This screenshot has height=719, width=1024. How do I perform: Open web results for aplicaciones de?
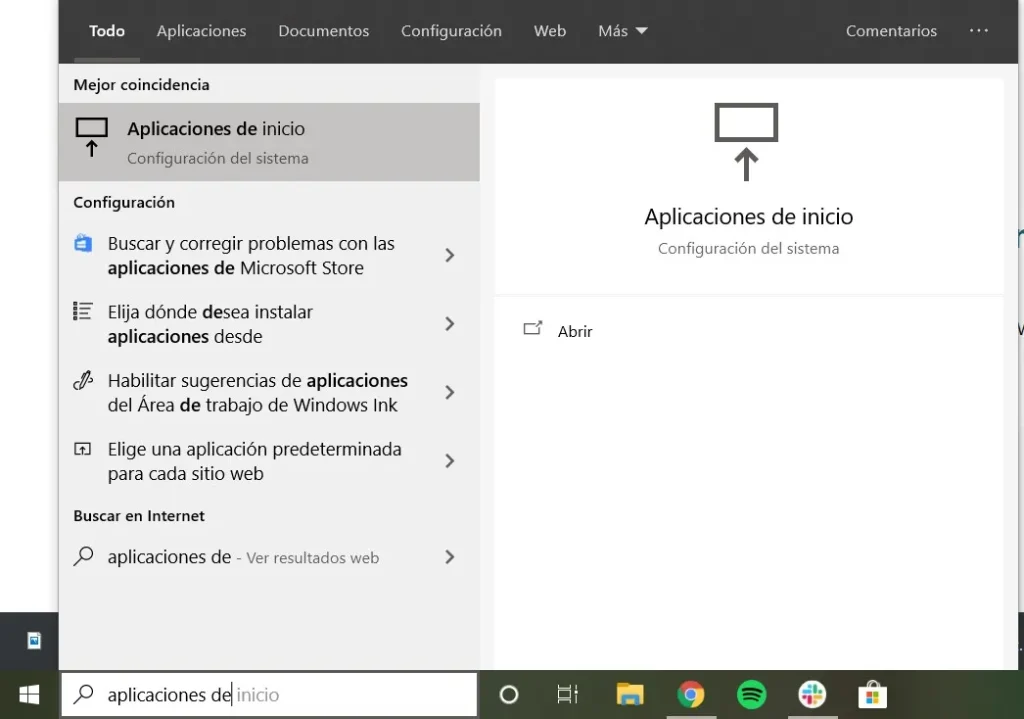coord(269,557)
